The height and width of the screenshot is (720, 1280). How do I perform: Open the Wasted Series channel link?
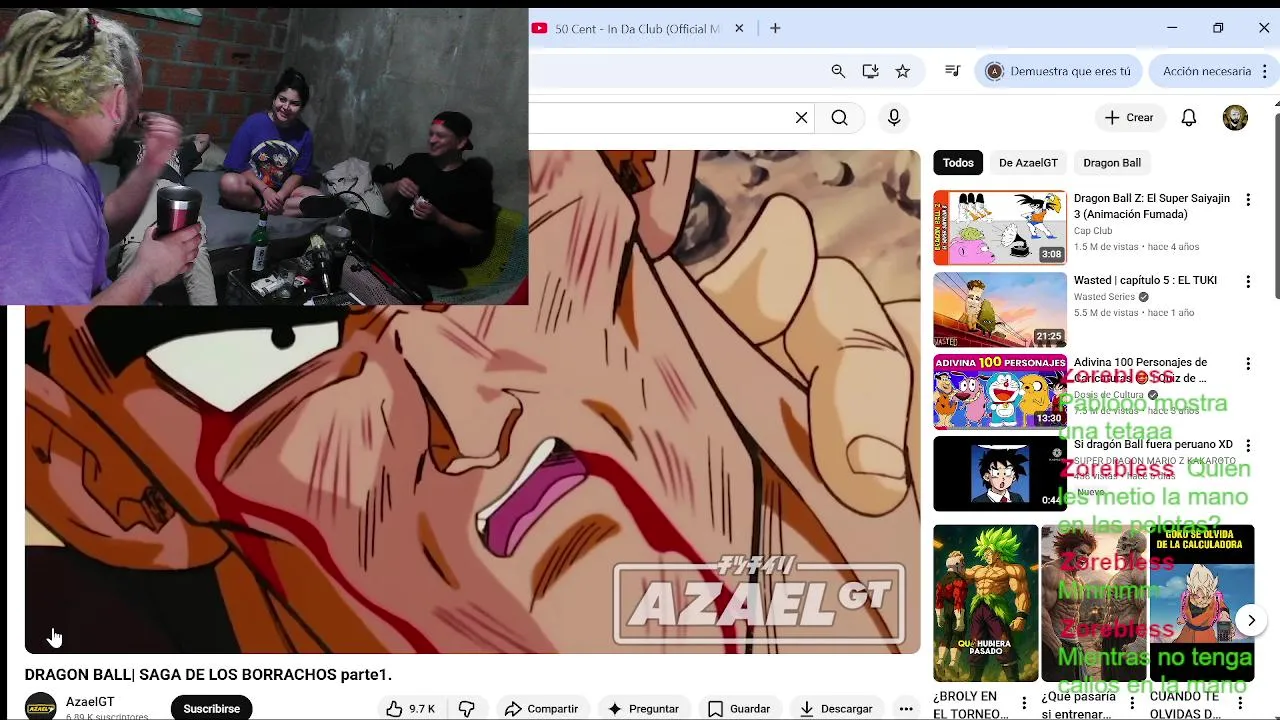click(1104, 297)
